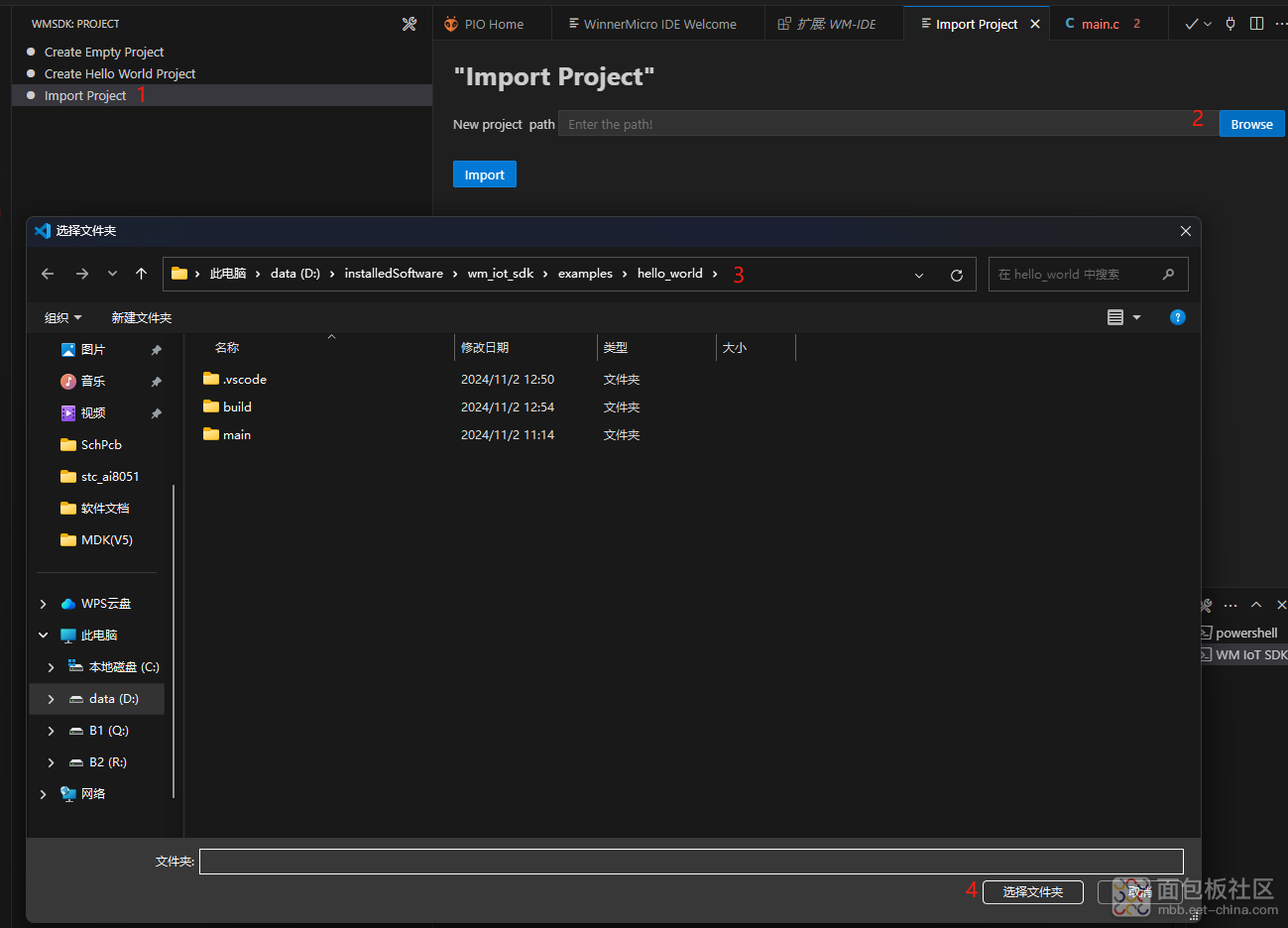Open 图片 in navigation pane
1288x928 pixels.
pyautogui.click(x=92, y=350)
